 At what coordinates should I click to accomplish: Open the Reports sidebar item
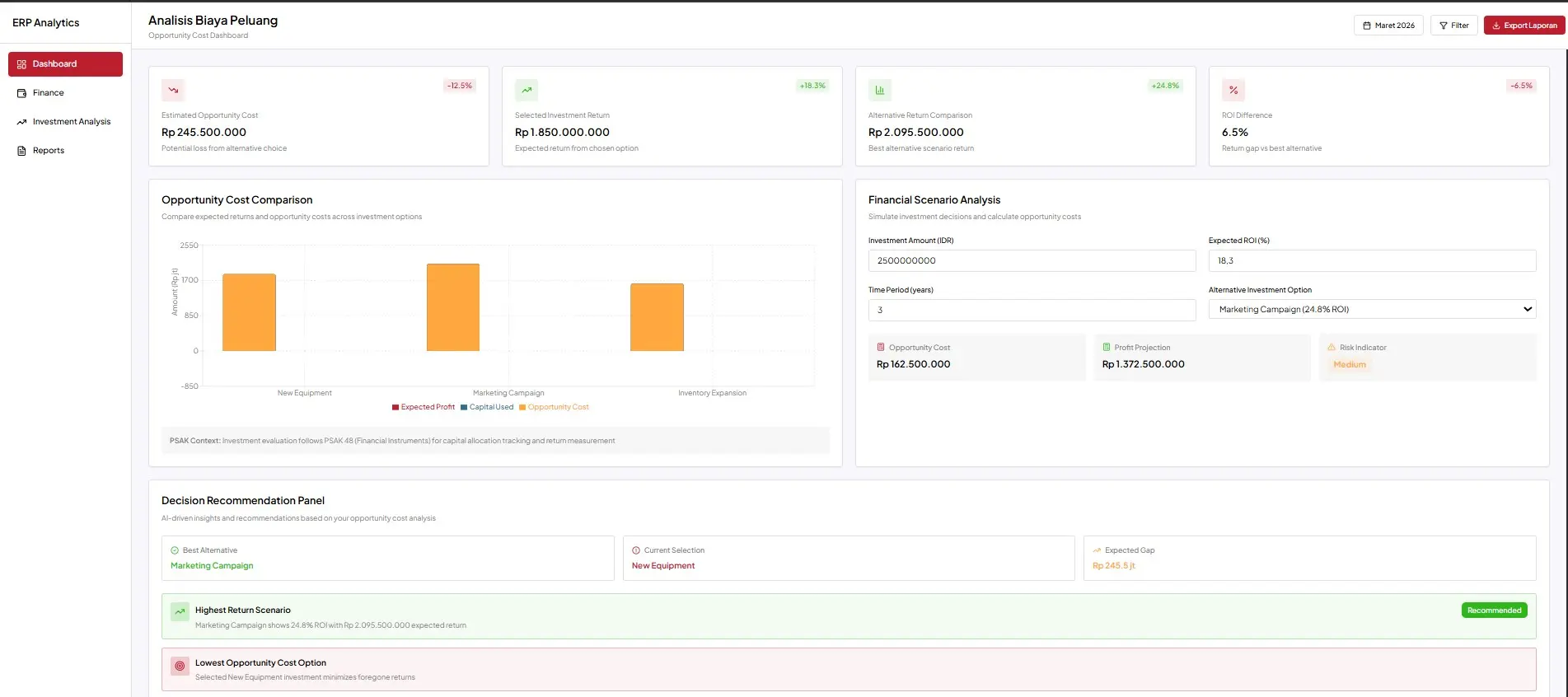[48, 151]
